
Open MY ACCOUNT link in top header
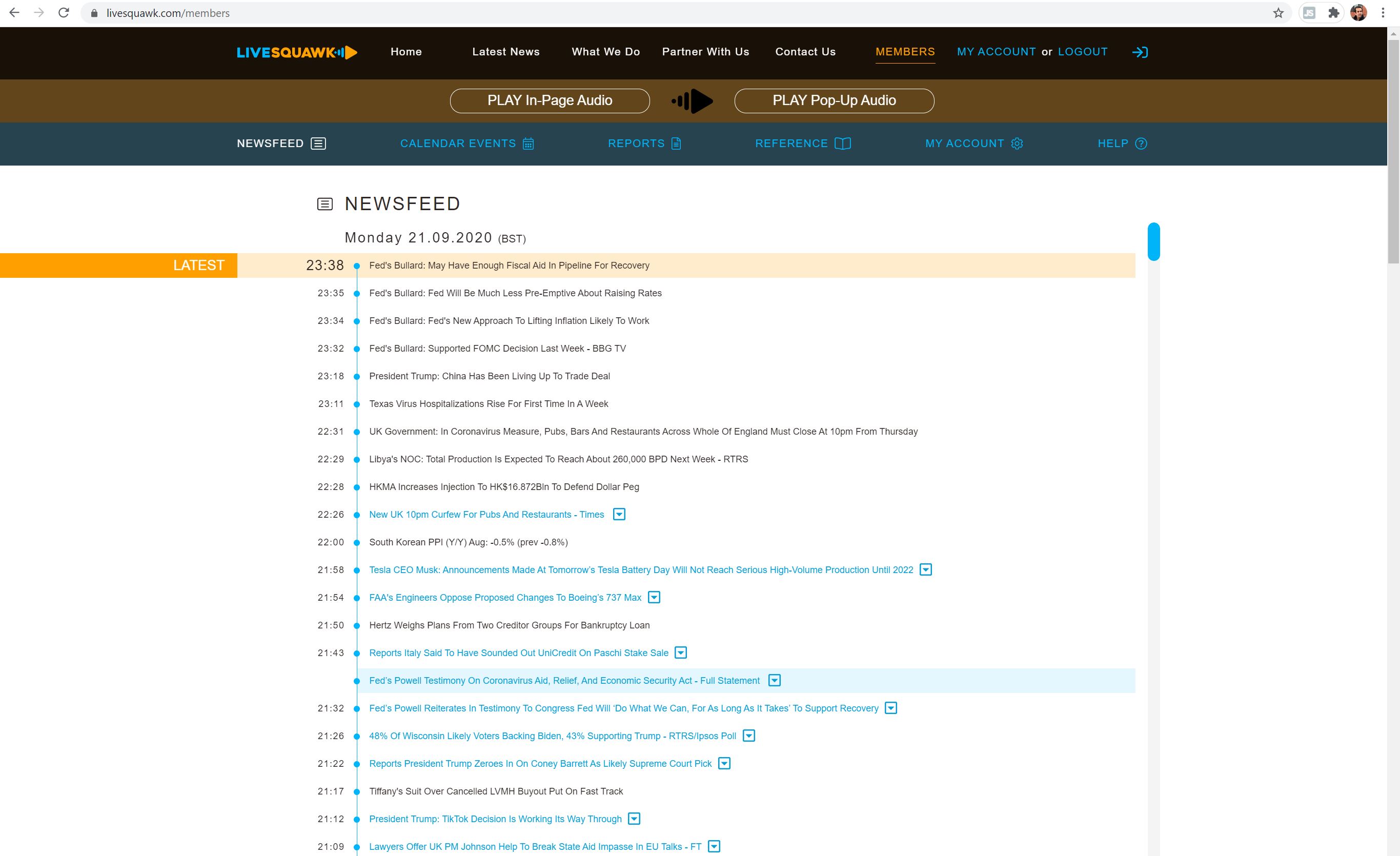[996, 52]
